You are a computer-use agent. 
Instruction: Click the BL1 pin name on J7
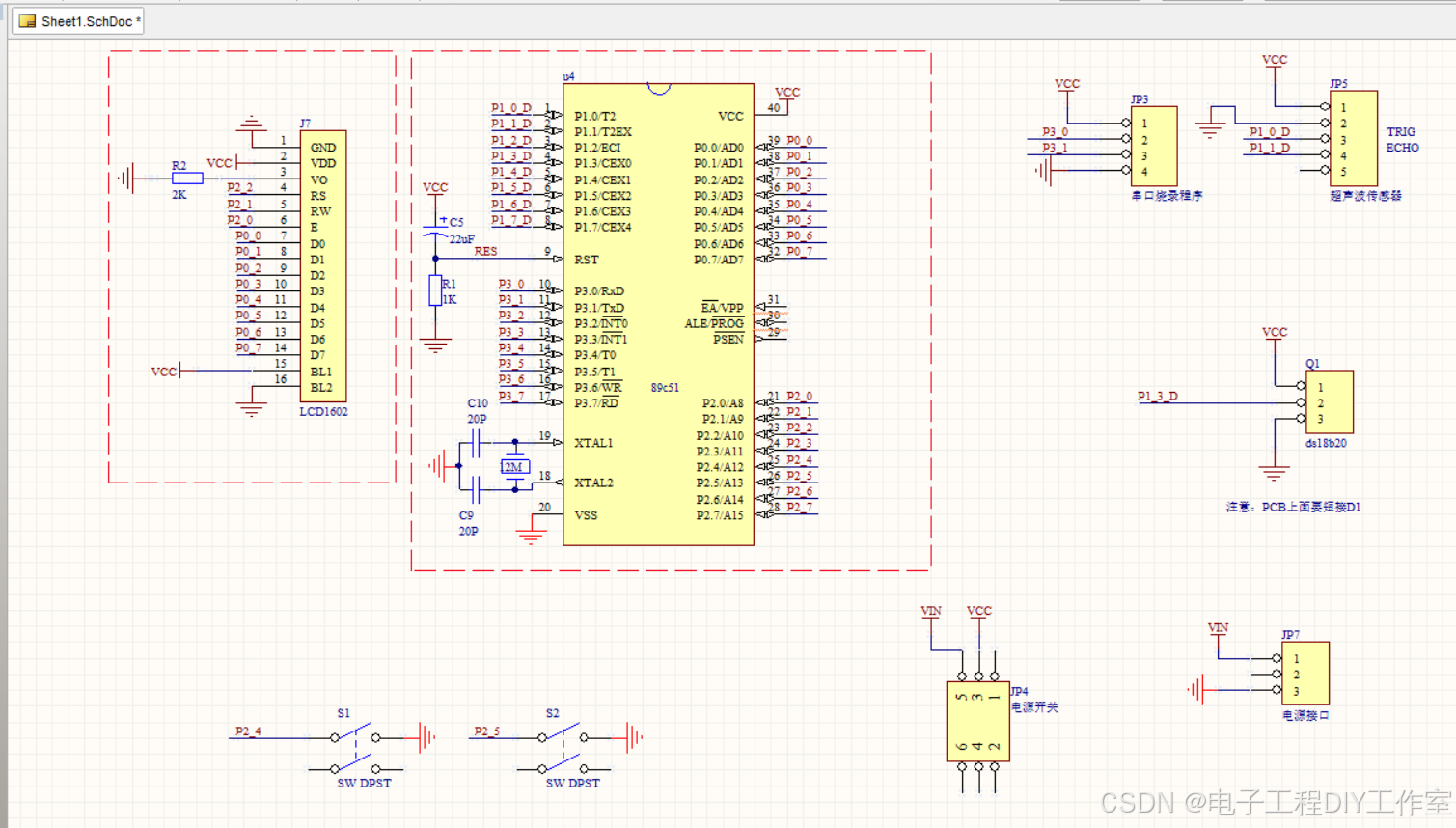pos(321,372)
